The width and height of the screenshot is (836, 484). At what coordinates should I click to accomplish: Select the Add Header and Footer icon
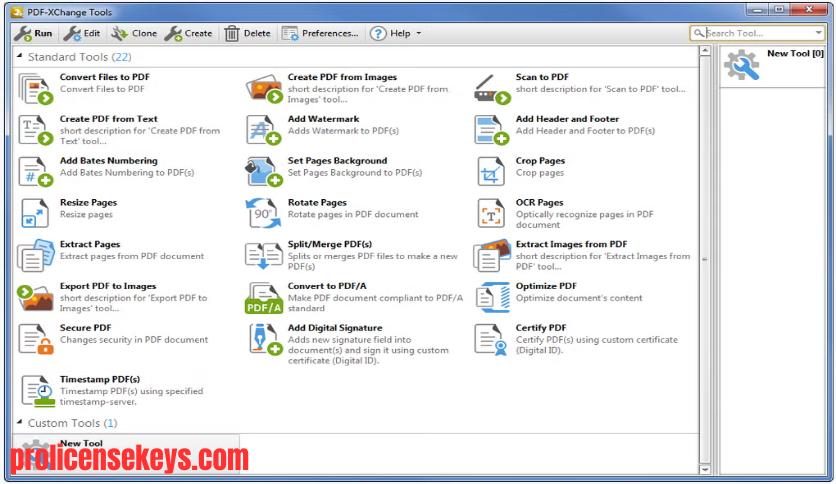pos(492,131)
